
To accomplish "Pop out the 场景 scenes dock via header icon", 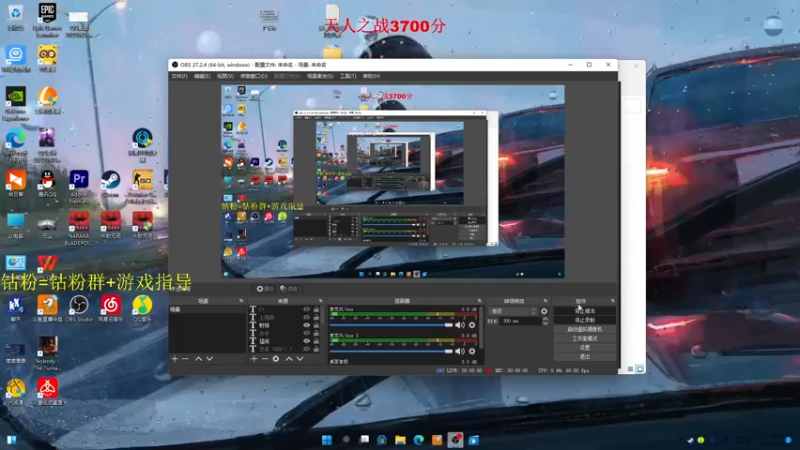I will click(x=241, y=301).
